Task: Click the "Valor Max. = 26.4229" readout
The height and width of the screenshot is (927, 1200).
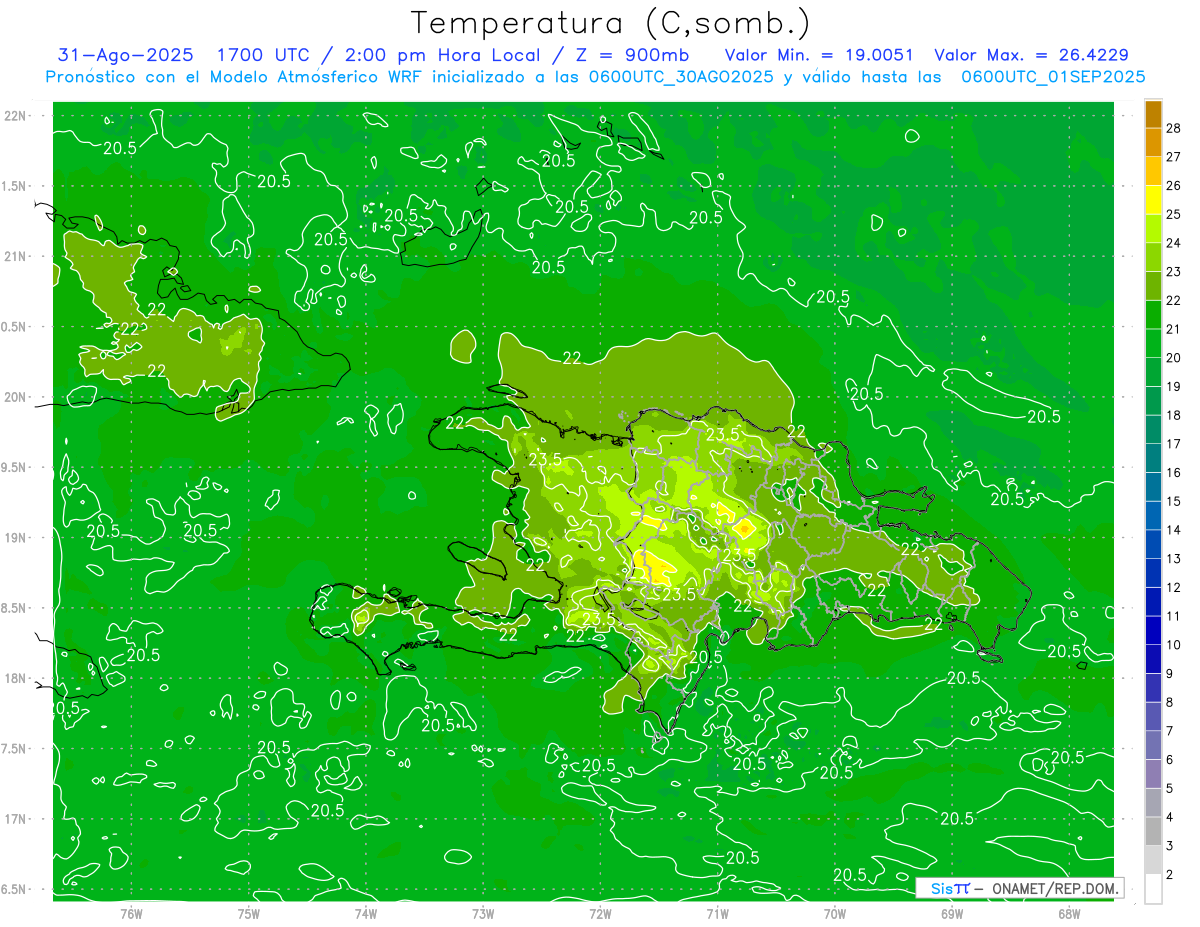Action: tap(1031, 55)
